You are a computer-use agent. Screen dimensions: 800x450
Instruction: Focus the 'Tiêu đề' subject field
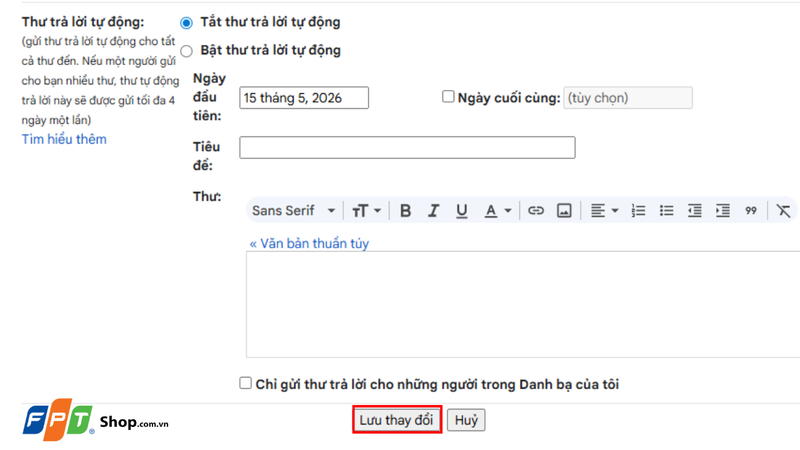click(407, 147)
